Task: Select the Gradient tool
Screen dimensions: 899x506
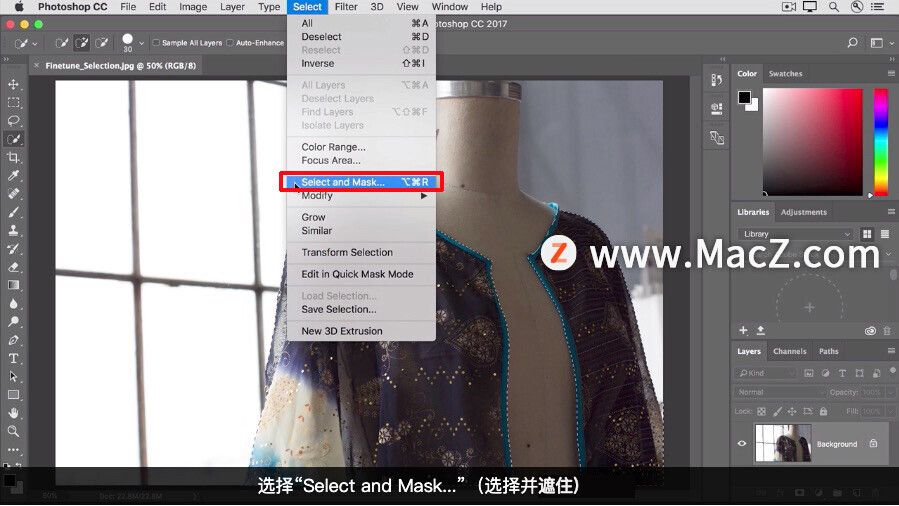Action: [x=13, y=285]
